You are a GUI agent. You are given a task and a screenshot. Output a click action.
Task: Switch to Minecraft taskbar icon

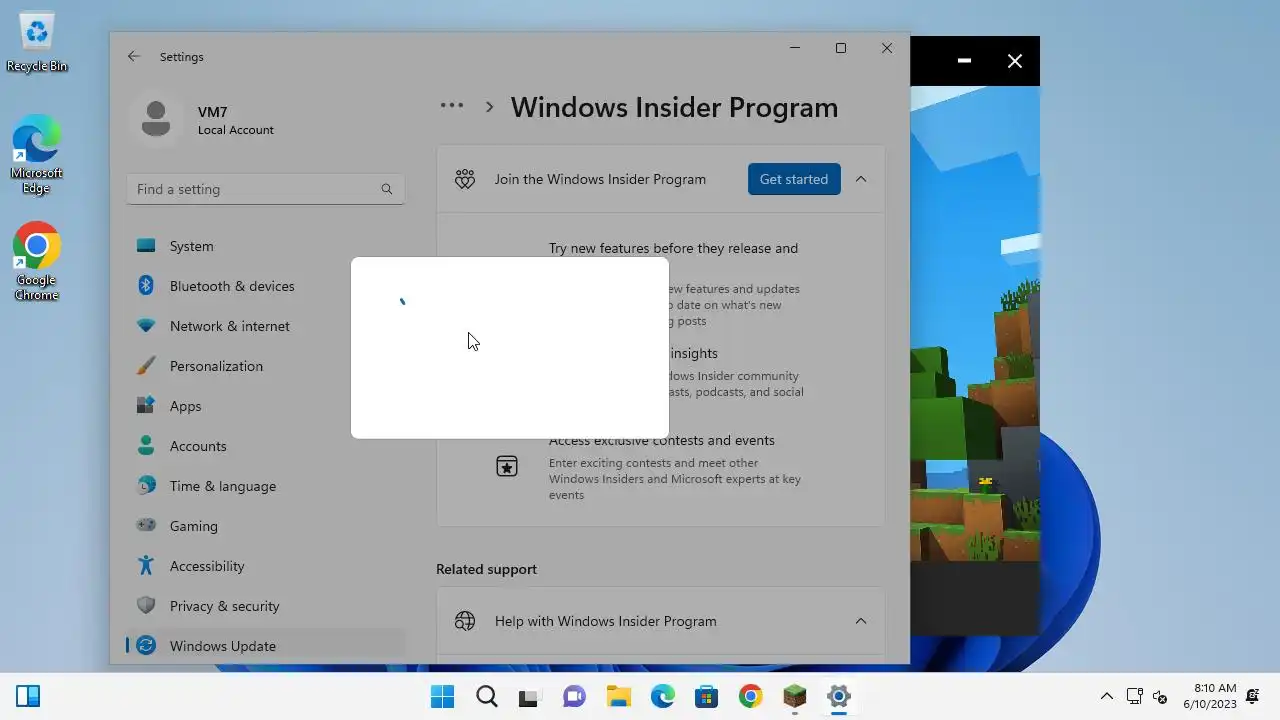pyautogui.click(x=794, y=696)
